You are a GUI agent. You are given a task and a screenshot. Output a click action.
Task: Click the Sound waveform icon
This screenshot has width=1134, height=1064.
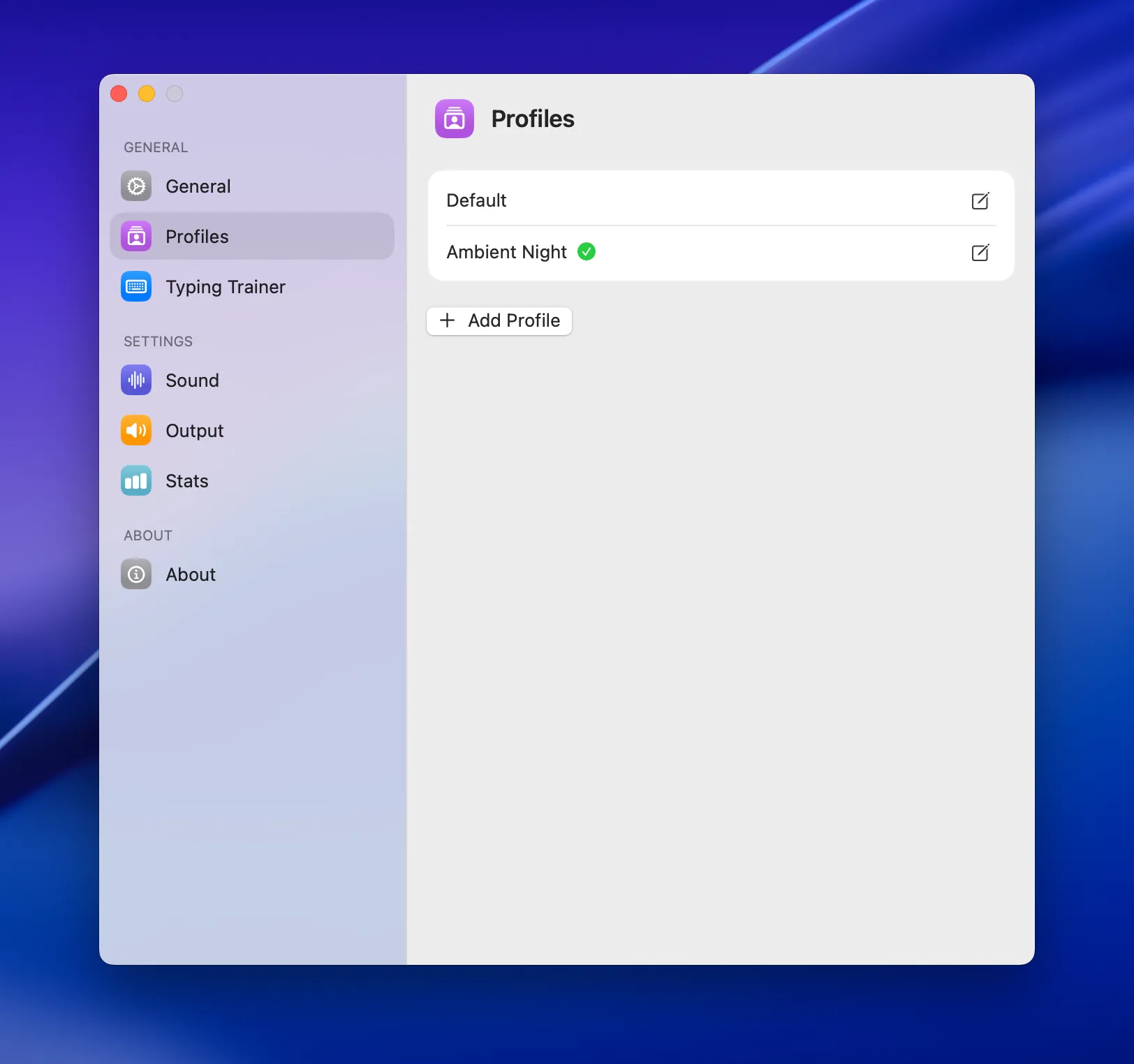pos(136,380)
